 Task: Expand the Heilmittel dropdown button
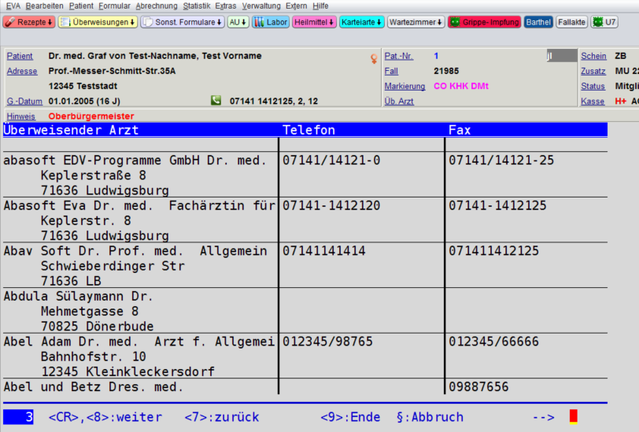[x=314, y=22]
